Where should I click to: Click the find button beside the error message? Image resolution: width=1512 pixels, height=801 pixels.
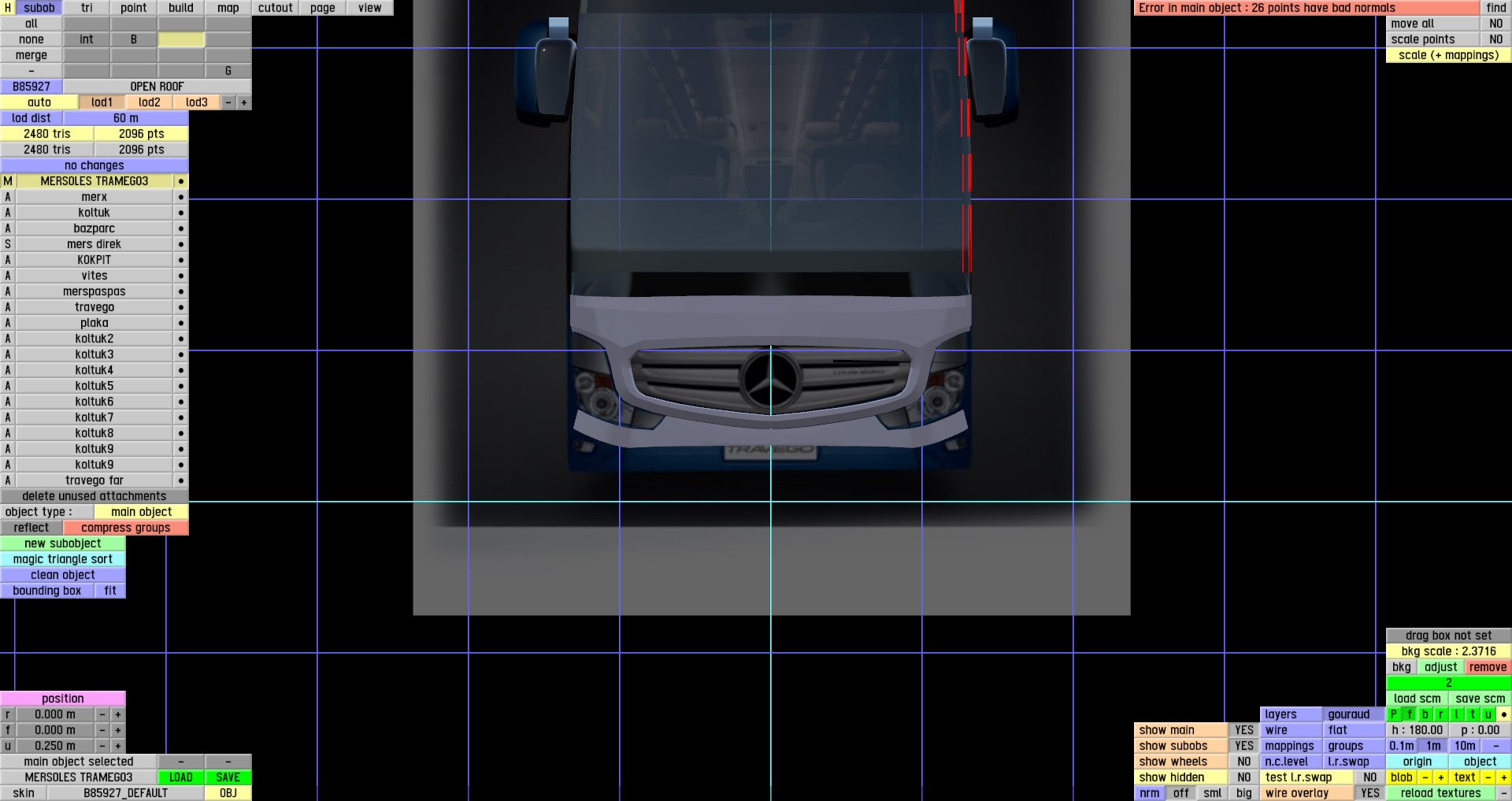click(x=1496, y=8)
